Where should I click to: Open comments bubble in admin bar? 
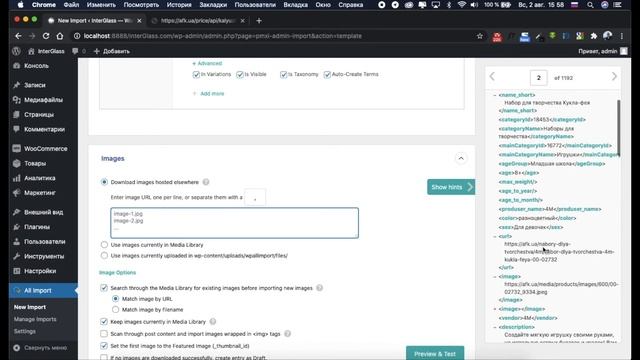pyautogui.click(x=75, y=51)
